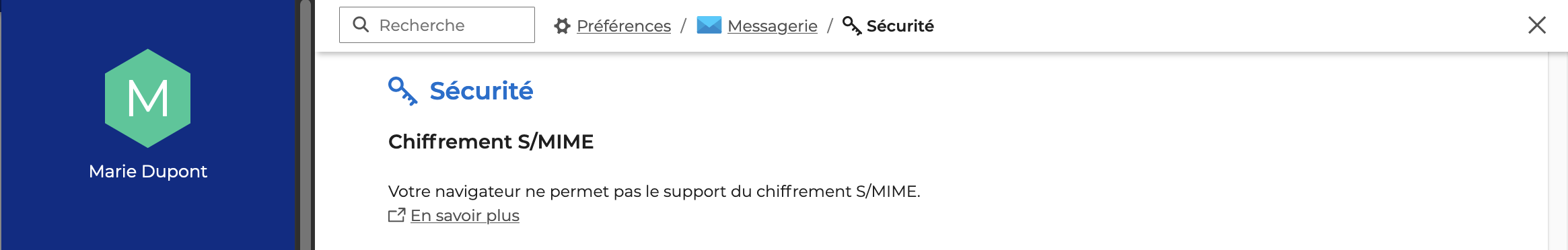Click the small key icon in breadcrumb
The width and height of the screenshot is (1568, 250).
coord(852,26)
